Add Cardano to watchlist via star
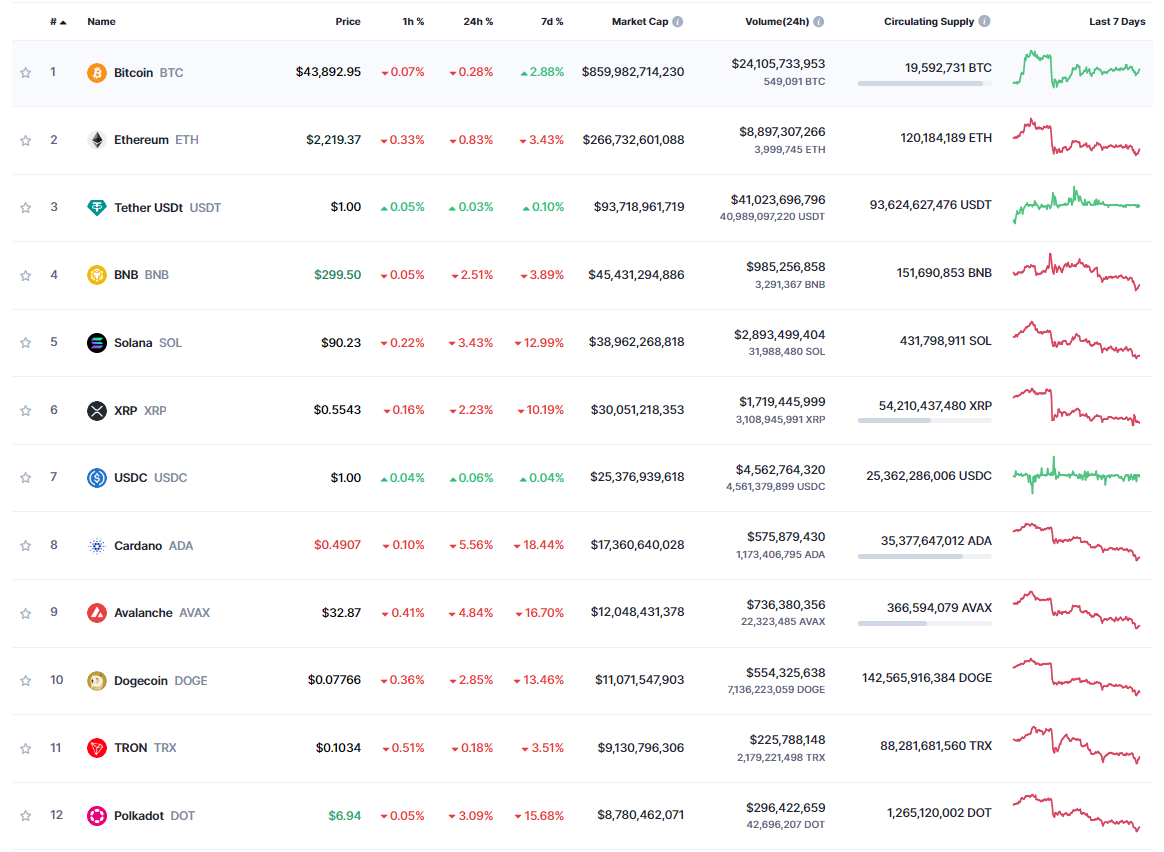1164x852 pixels. 26,546
